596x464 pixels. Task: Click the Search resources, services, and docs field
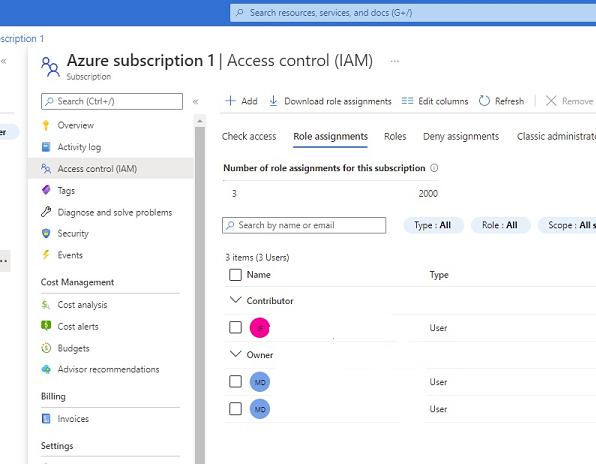(413, 13)
